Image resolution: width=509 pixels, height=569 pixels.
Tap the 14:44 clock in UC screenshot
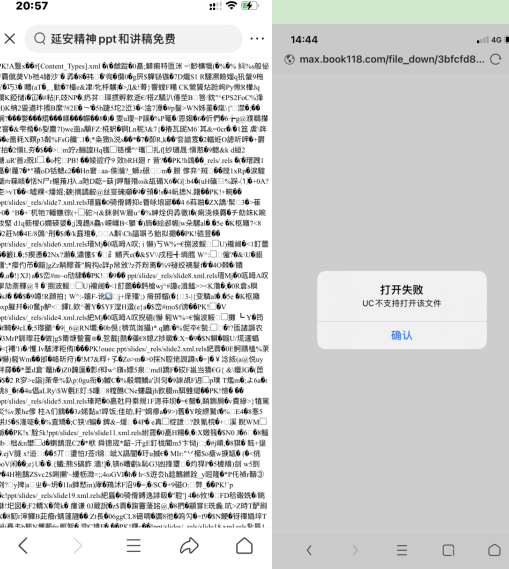pyautogui.click(x=304, y=40)
